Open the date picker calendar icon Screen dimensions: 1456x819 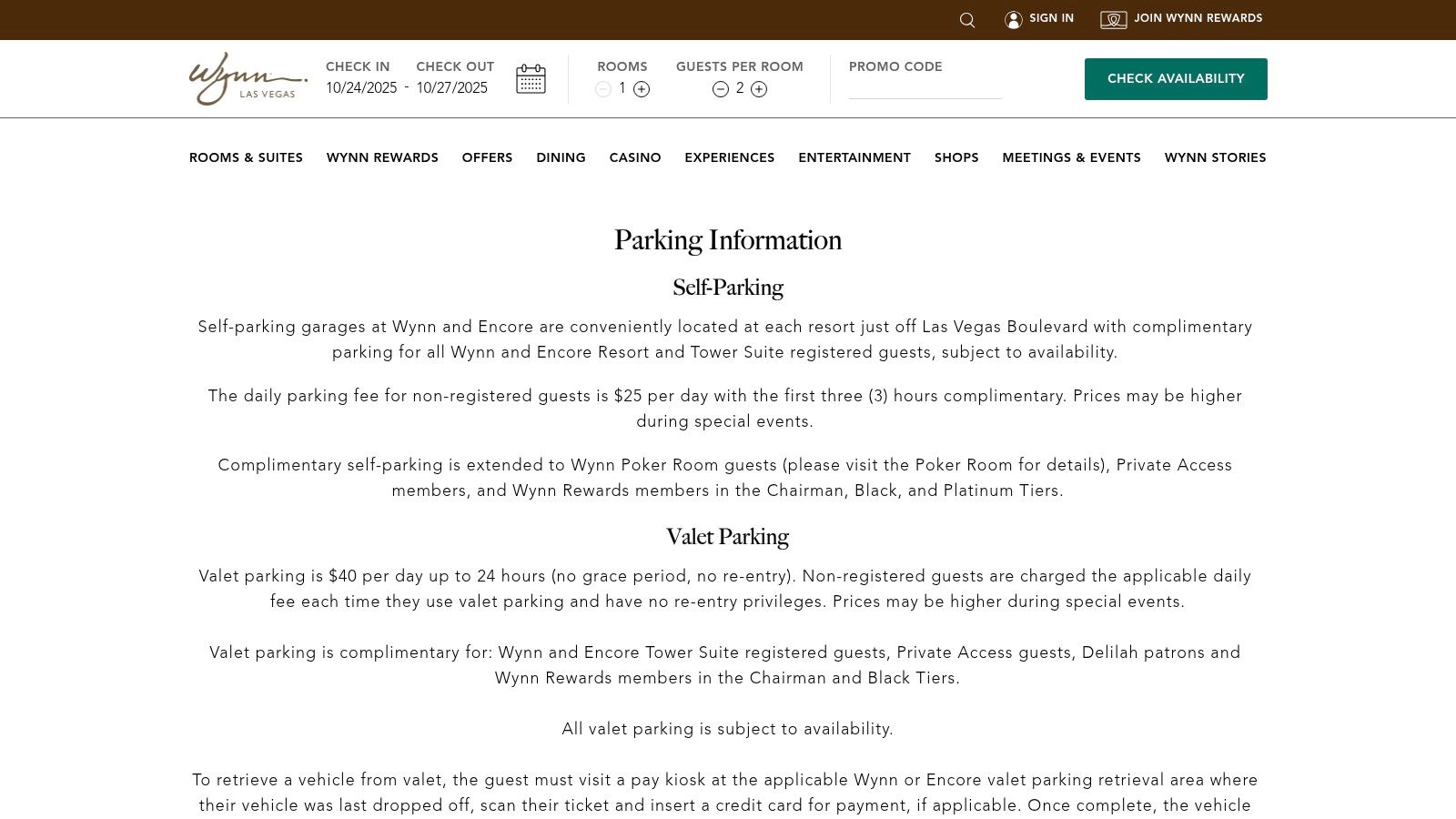pyautogui.click(x=531, y=79)
